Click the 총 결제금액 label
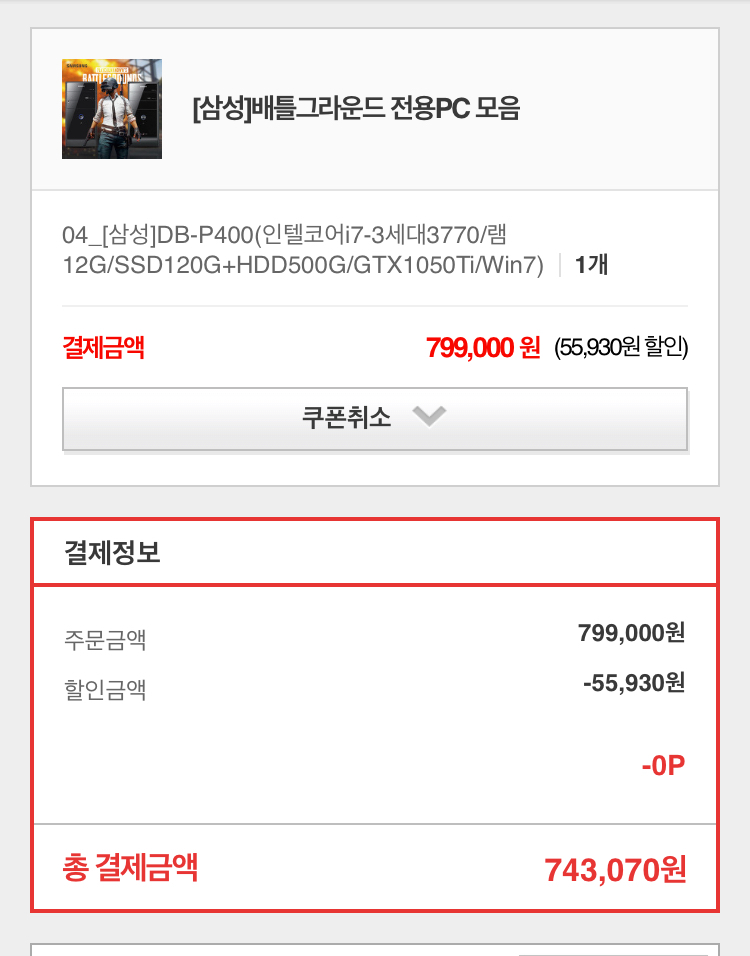This screenshot has width=750, height=956. point(130,867)
